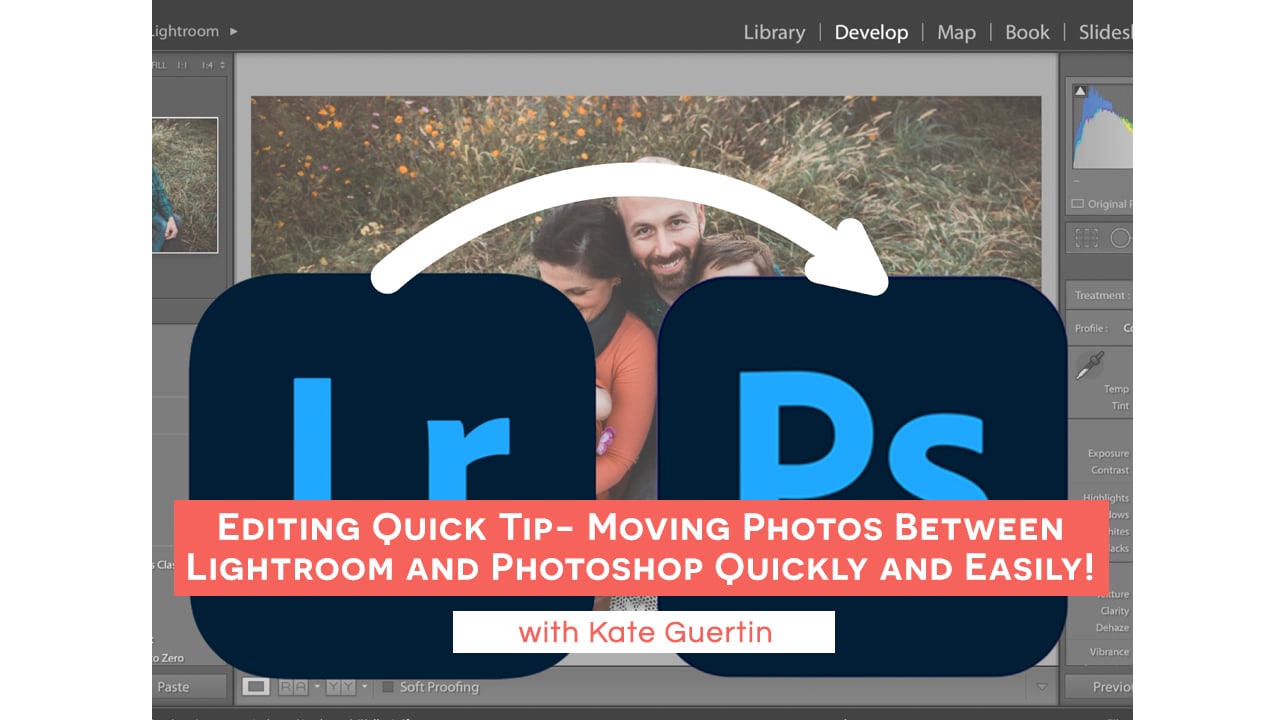The height and width of the screenshot is (720, 1280).
Task: Click the Contrast label
Action: pyautogui.click(x=1110, y=470)
